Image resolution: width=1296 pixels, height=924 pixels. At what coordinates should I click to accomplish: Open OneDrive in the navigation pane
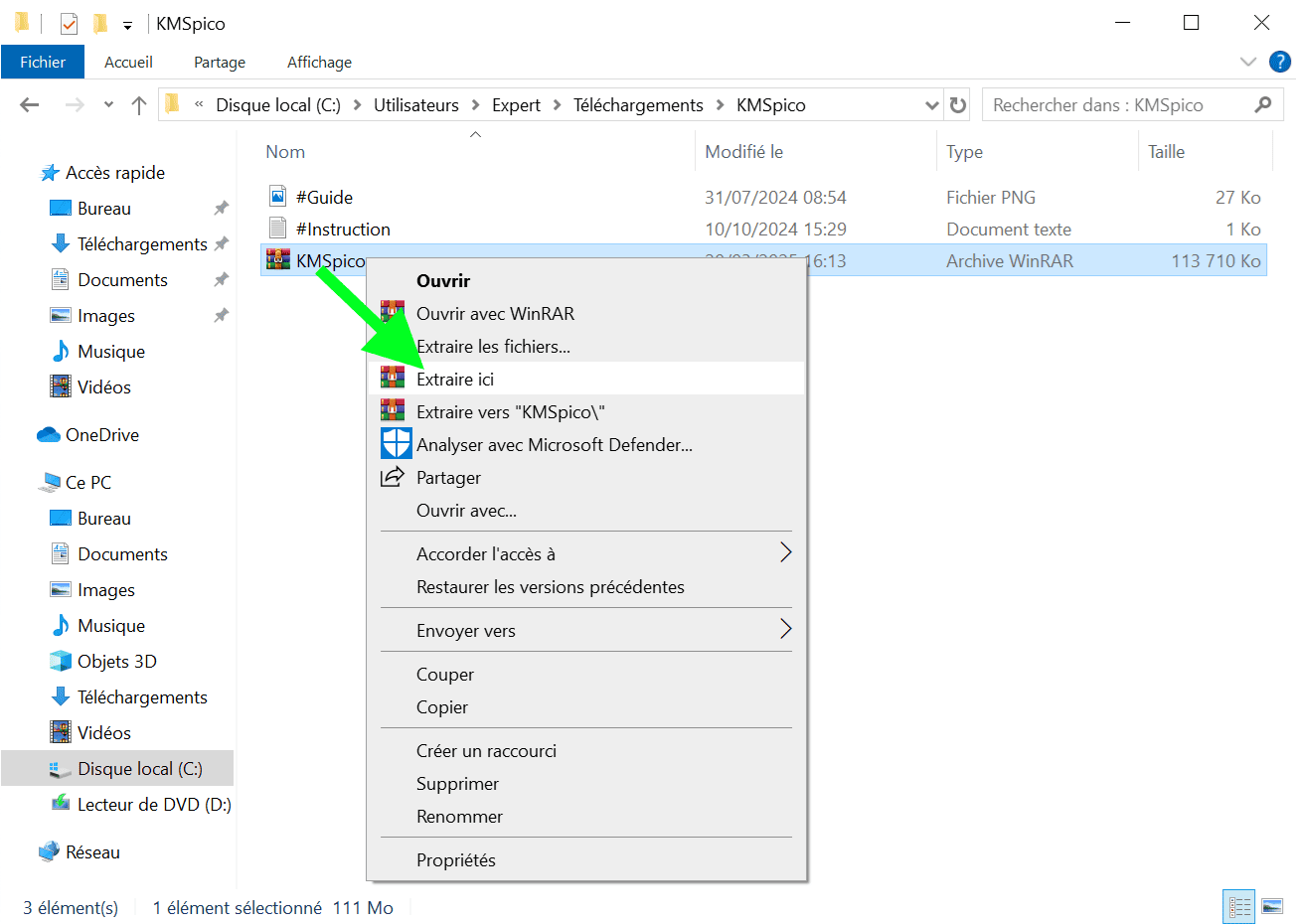coord(101,434)
